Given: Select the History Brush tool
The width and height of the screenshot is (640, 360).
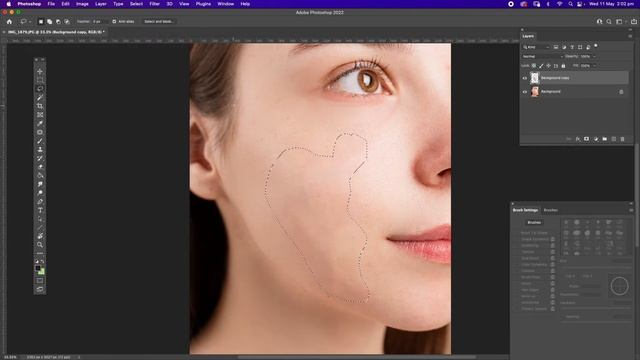Looking at the screenshot, I should point(40,158).
